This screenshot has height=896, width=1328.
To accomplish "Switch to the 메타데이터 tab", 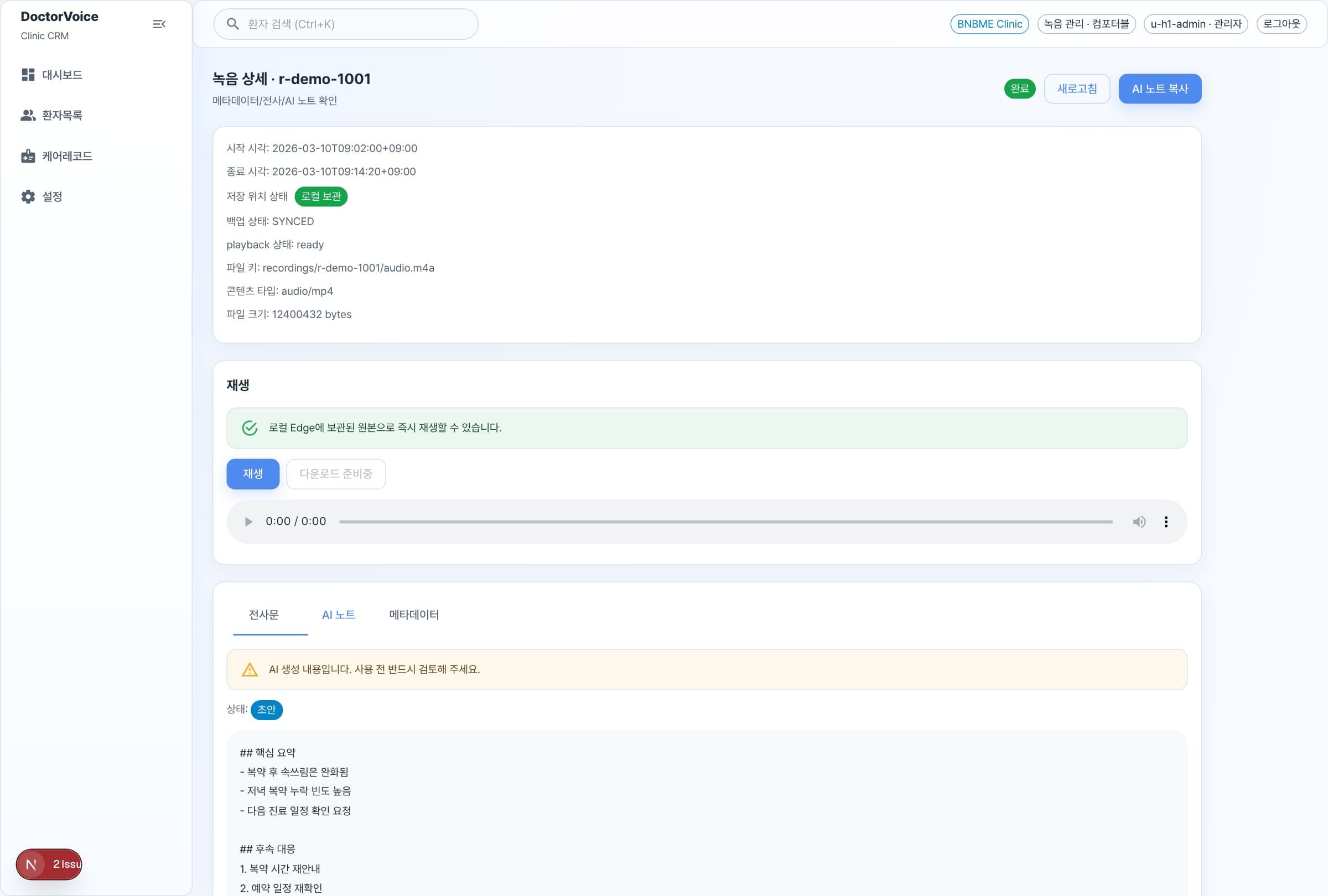I will 413,615.
